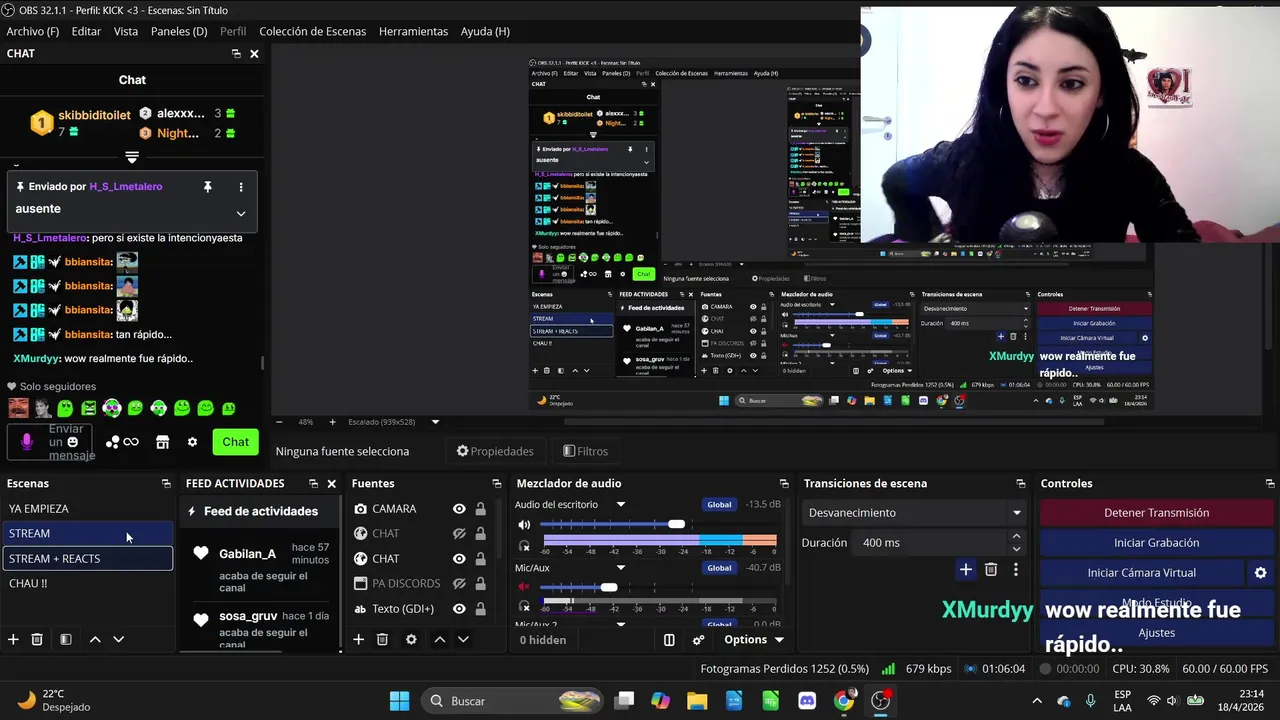The width and height of the screenshot is (1280, 720).
Task: Move the source down in the Fuentes toolbar
Action: click(463, 639)
